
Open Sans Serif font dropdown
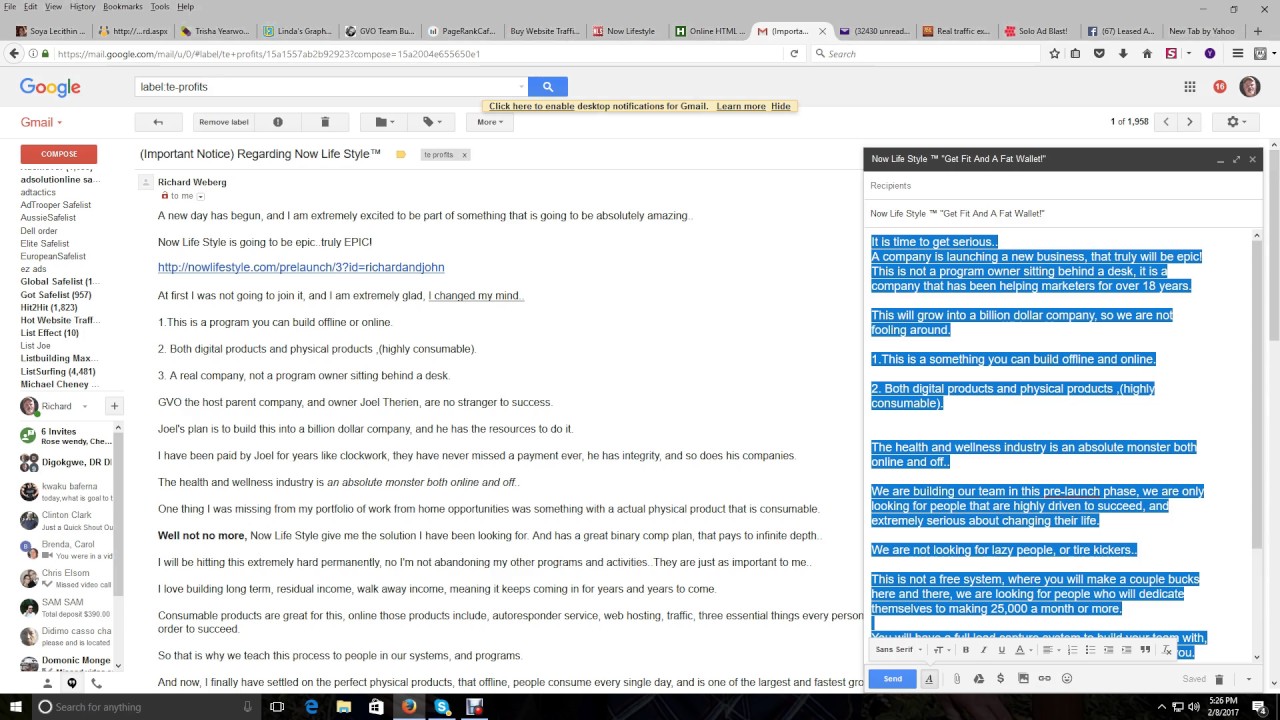[898, 650]
